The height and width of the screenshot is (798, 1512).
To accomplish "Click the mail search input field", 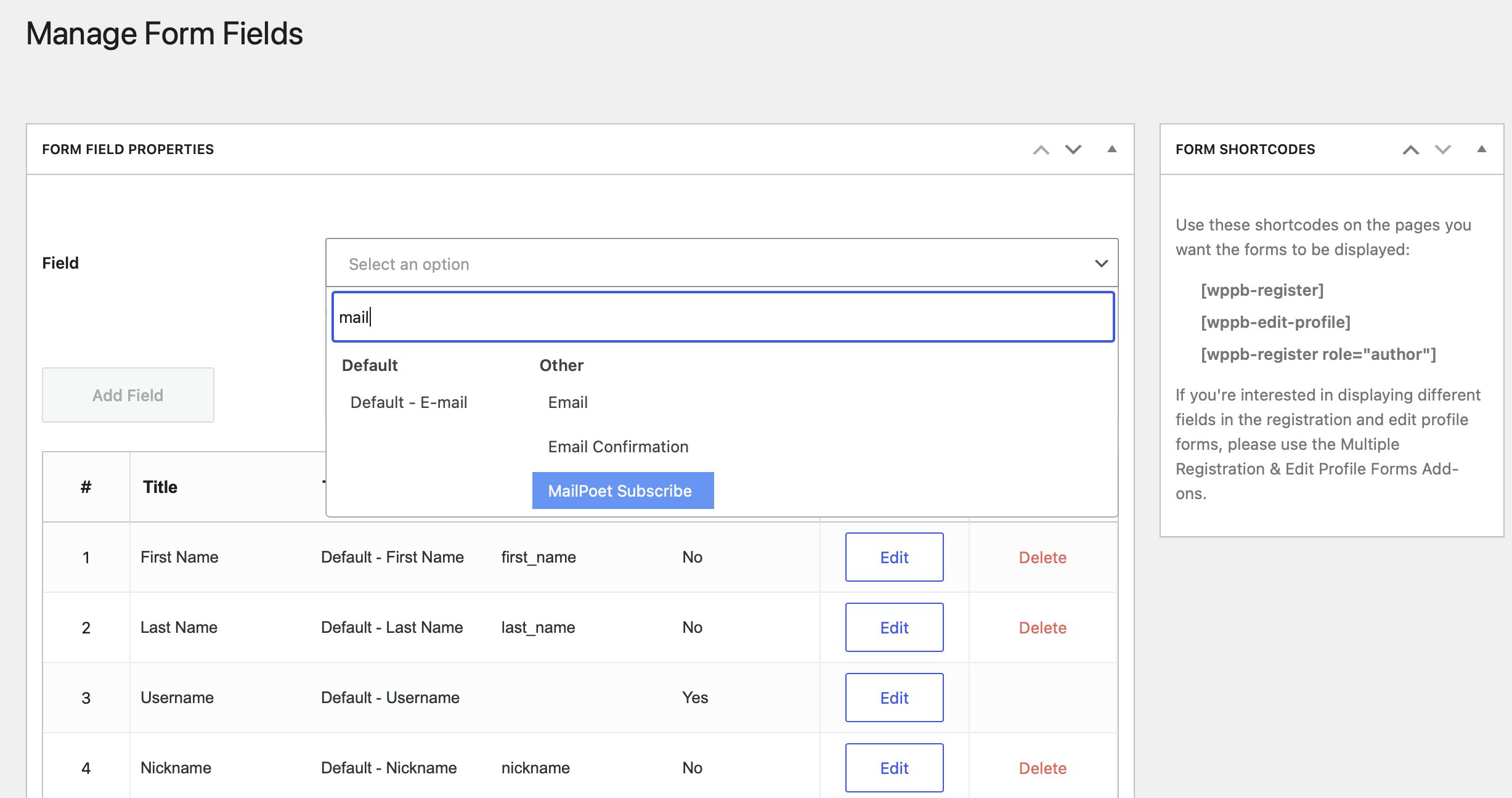I will (722, 317).
